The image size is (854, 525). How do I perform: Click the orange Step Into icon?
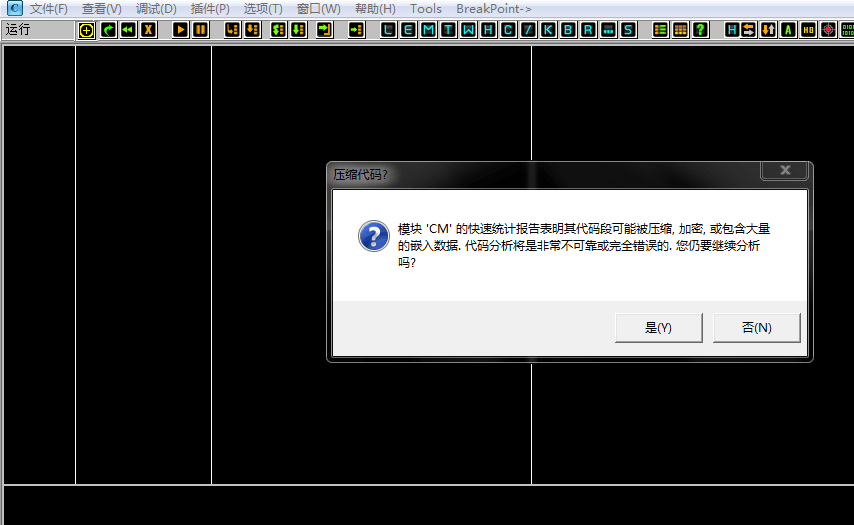tap(232, 30)
